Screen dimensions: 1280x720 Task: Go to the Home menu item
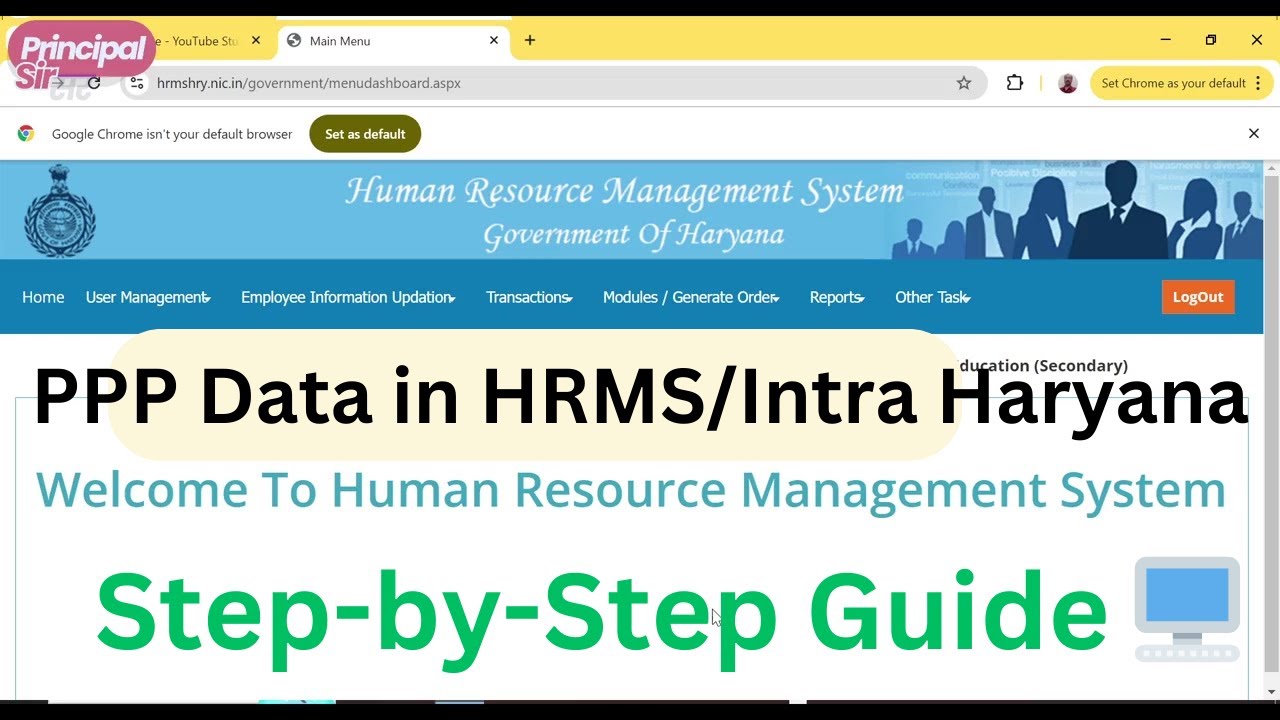click(x=43, y=297)
